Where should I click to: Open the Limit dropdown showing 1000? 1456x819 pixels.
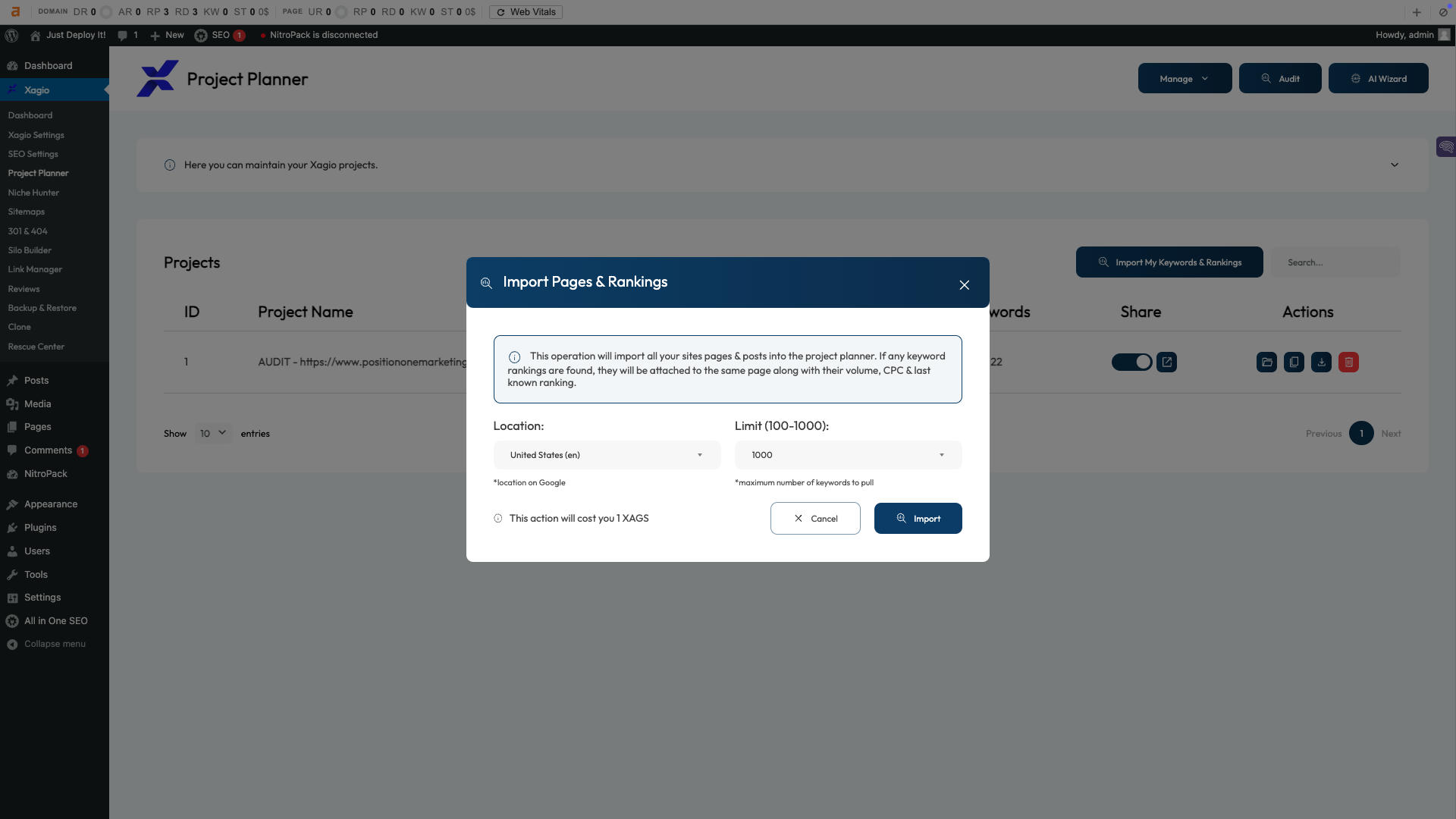848,455
